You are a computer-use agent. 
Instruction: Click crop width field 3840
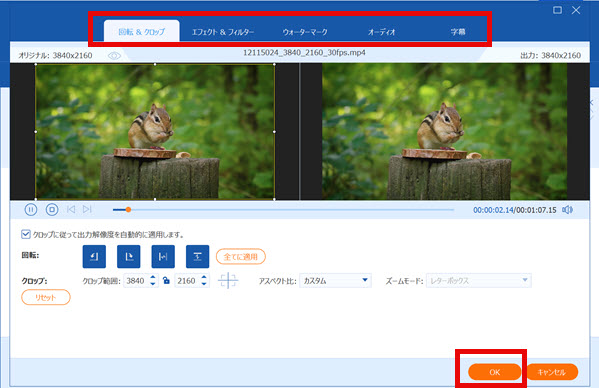point(136,281)
